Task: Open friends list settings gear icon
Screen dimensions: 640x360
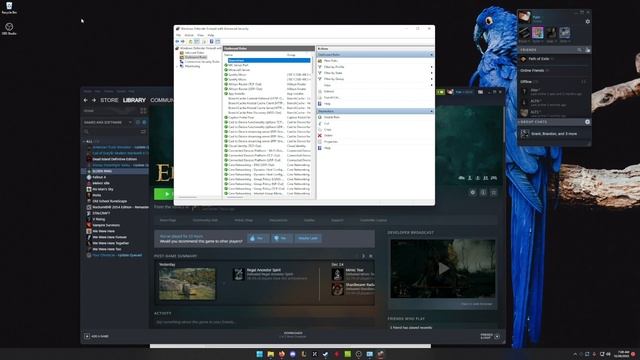Action: 588,22
